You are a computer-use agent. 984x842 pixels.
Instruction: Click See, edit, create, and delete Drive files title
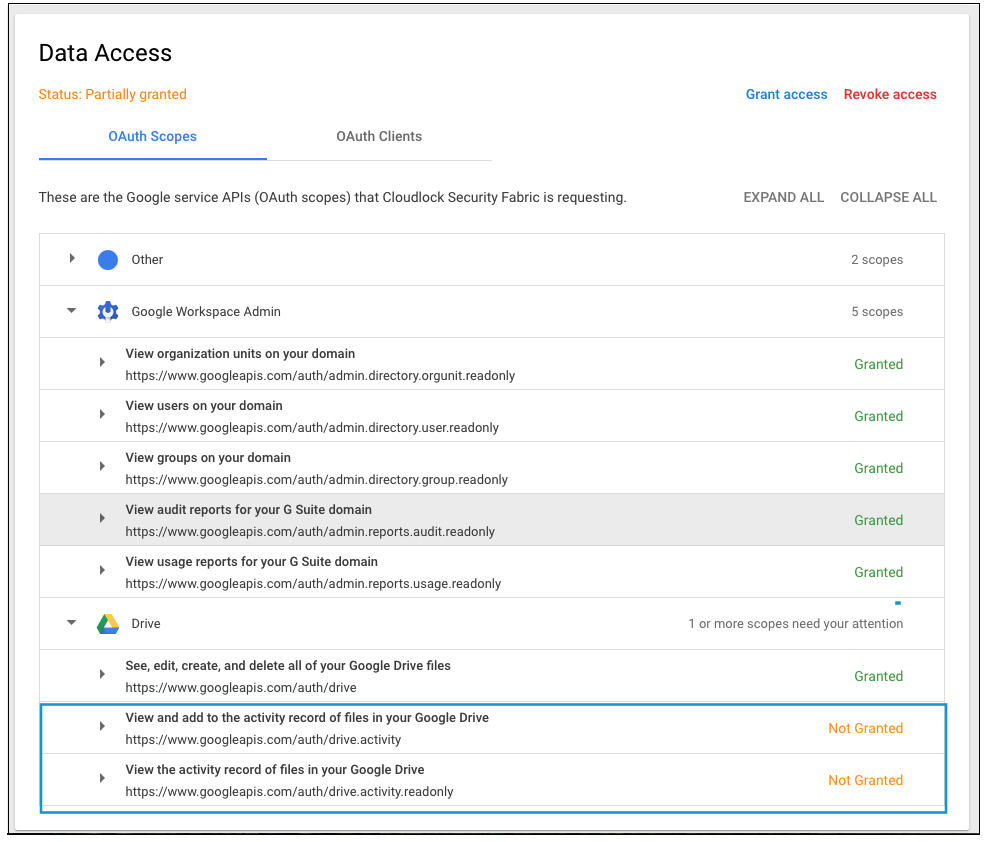point(288,666)
